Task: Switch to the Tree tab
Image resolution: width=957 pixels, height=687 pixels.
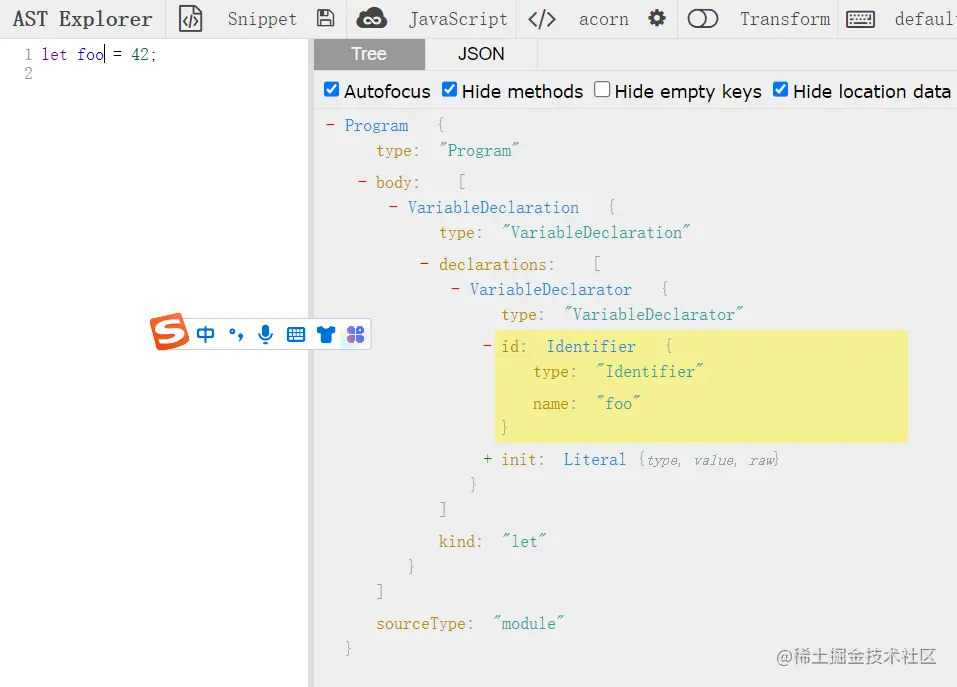Action: coord(369,54)
